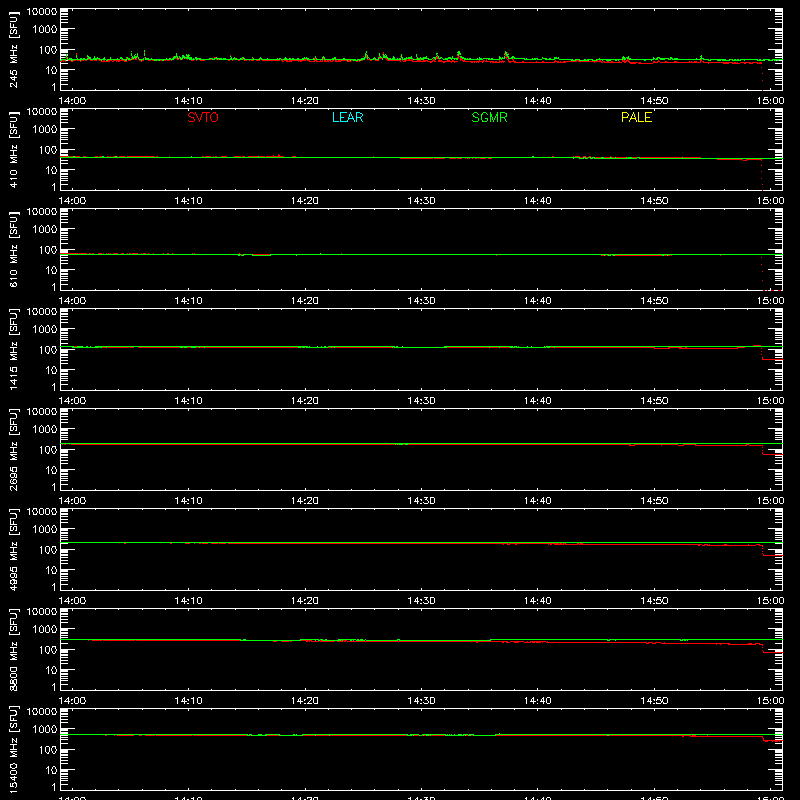
Task: Select the 2695 MHz [SFU] axis title
Action: click(14, 449)
